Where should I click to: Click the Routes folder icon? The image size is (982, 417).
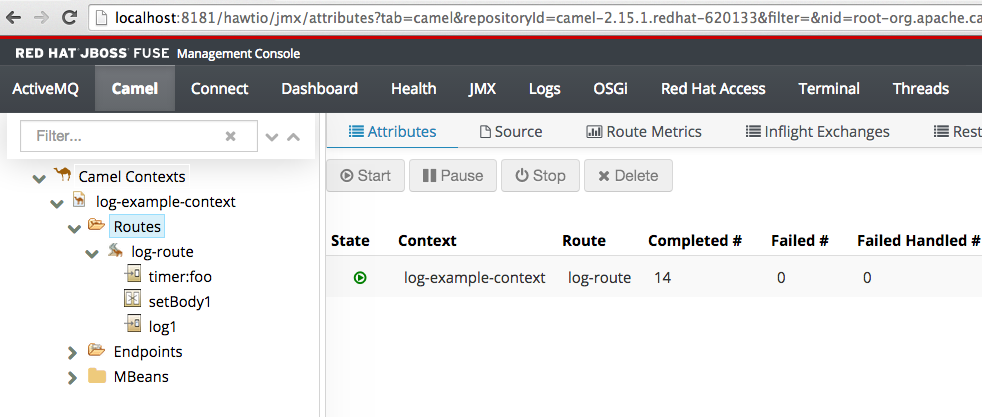click(x=96, y=225)
